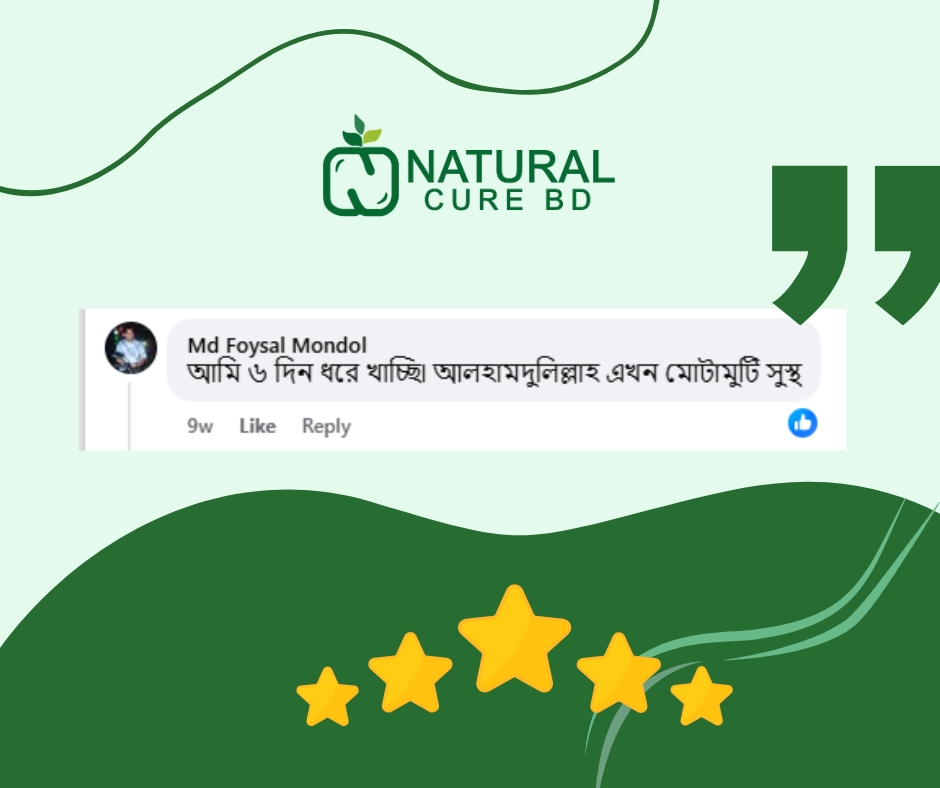
Task: Open Md Foysal Mondol's profile picture
Action: click(x=131, y=348)
